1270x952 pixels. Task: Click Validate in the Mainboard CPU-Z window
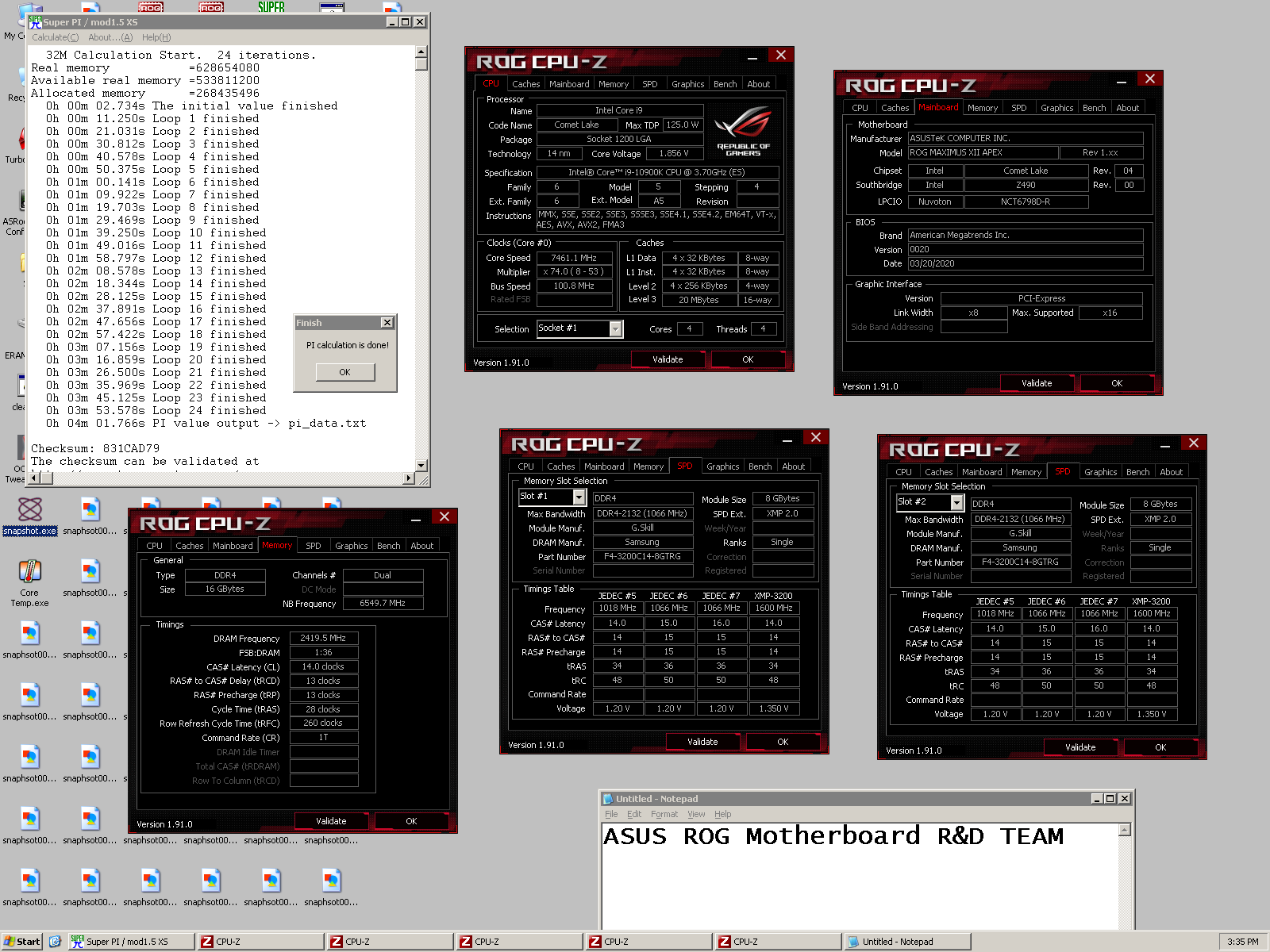(x=1037, y=383)
